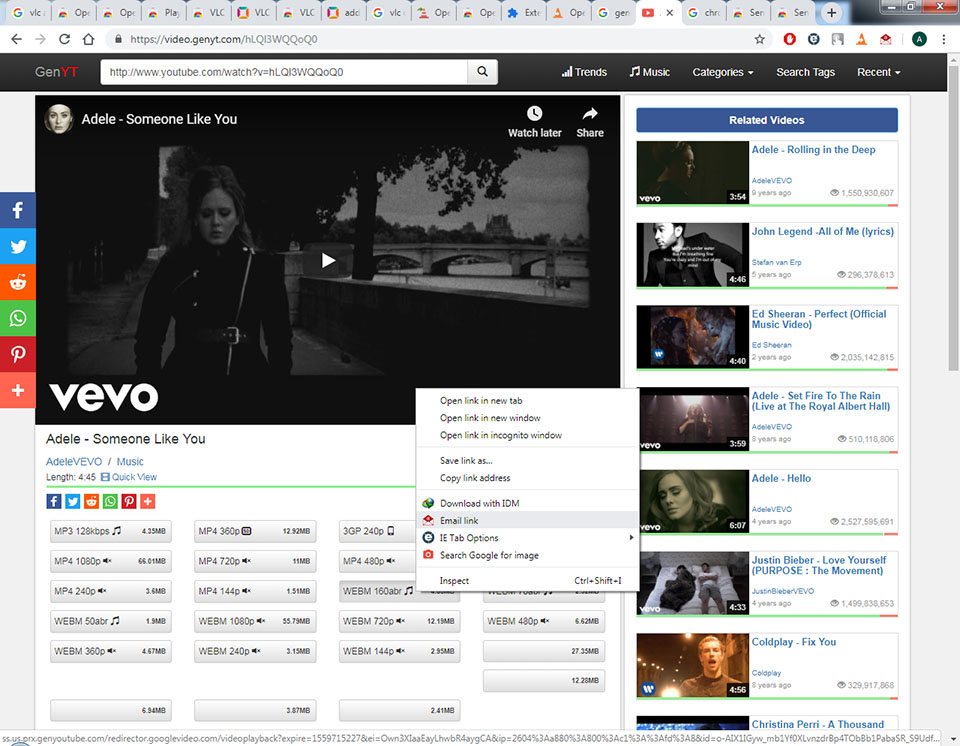Open Music in navigation bar
The width and height of the screenshot is (960, 746).
[650, 72]
